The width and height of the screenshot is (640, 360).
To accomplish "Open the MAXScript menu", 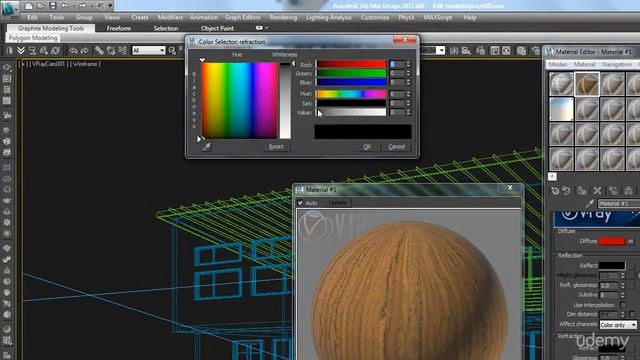I will coord(438,18).
